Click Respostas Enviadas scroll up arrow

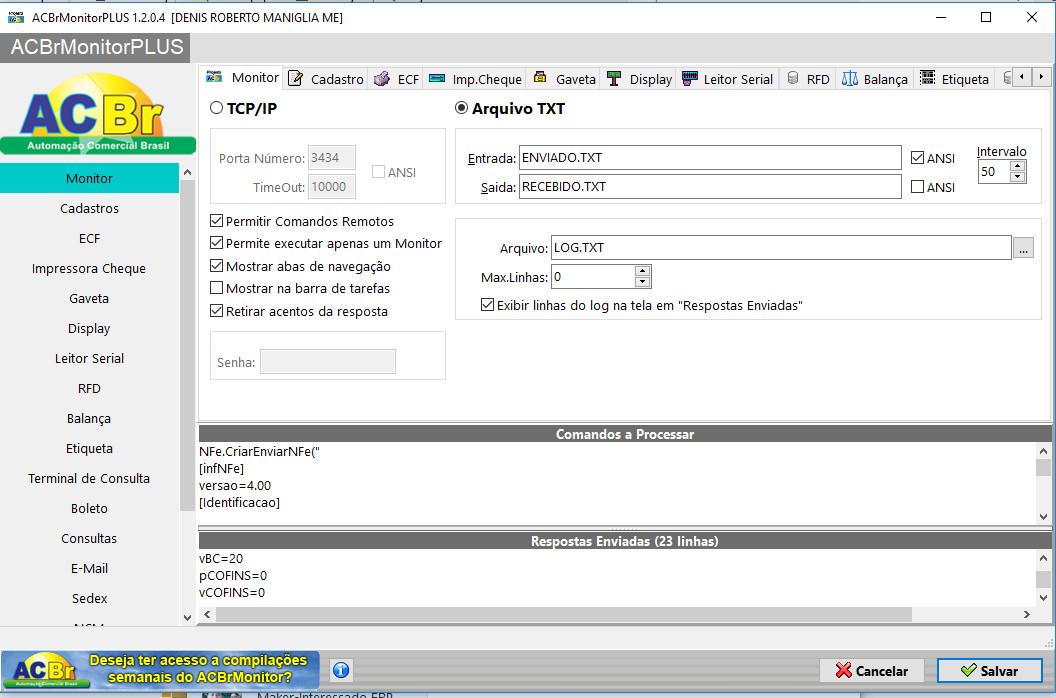click(1043, 559)
